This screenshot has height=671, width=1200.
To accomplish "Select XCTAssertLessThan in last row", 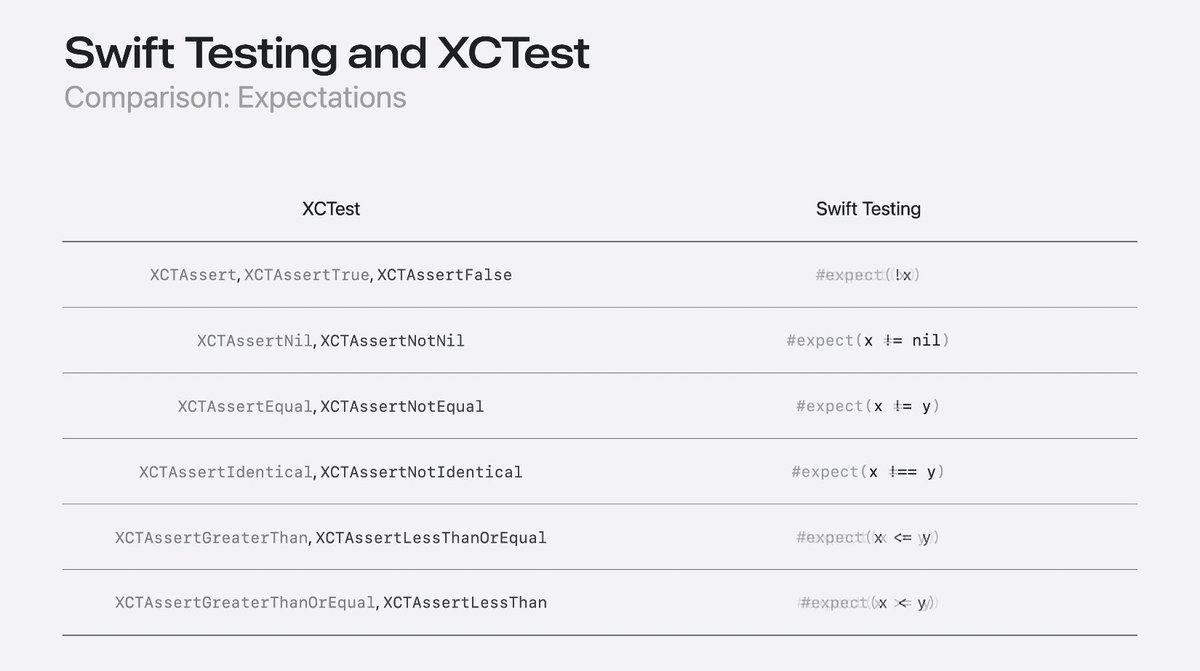I will click(465, 603).
